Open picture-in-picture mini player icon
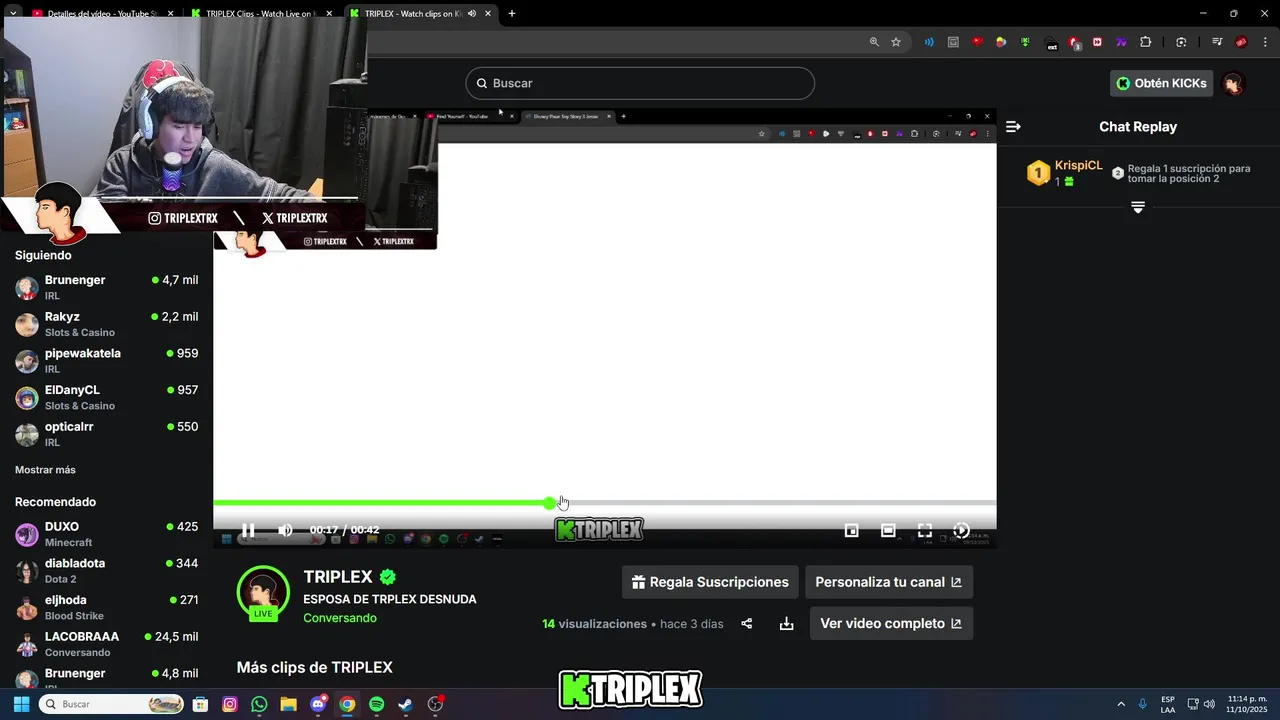The height and width of the screenshot is (720, 1280). [852, 531]
